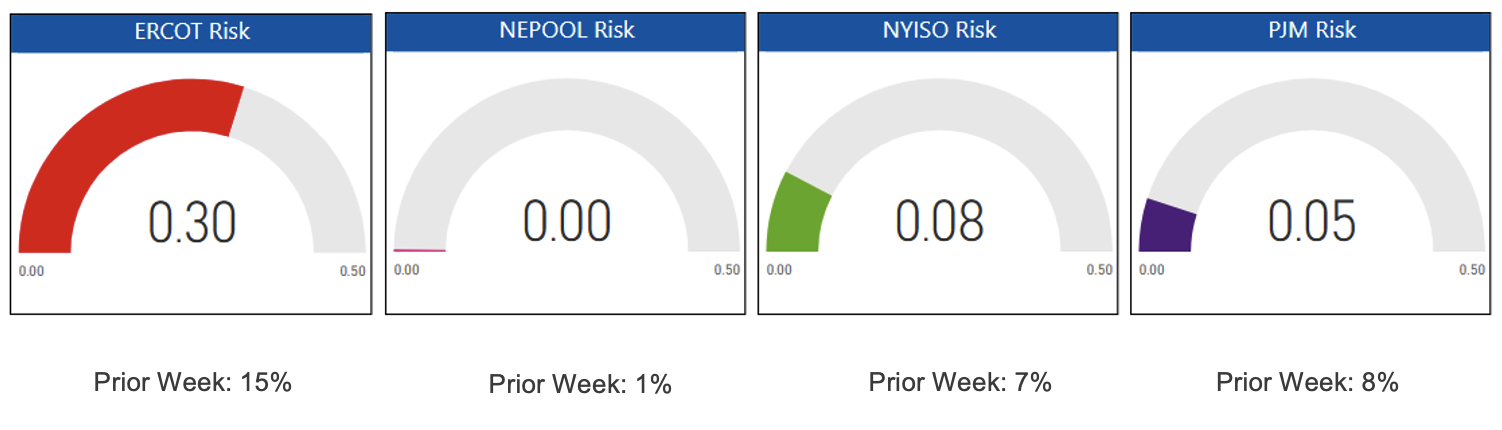Select the "Prior Week: 8%" text

[1307, 382]
